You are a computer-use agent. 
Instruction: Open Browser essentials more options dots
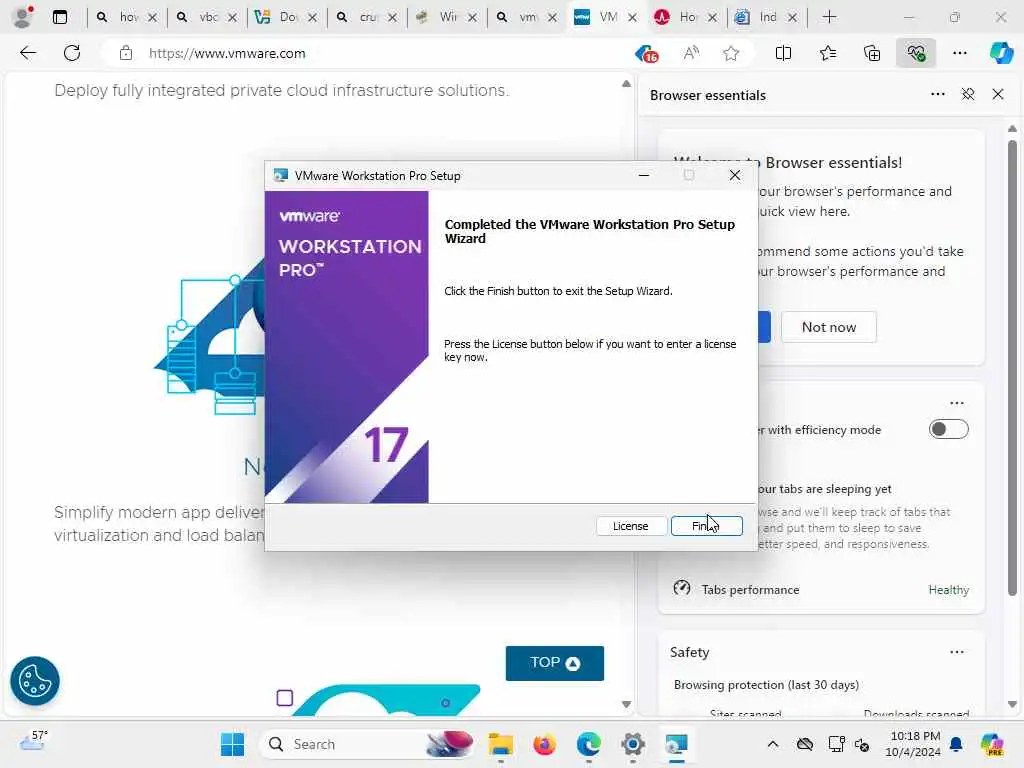tap(938, 95)
